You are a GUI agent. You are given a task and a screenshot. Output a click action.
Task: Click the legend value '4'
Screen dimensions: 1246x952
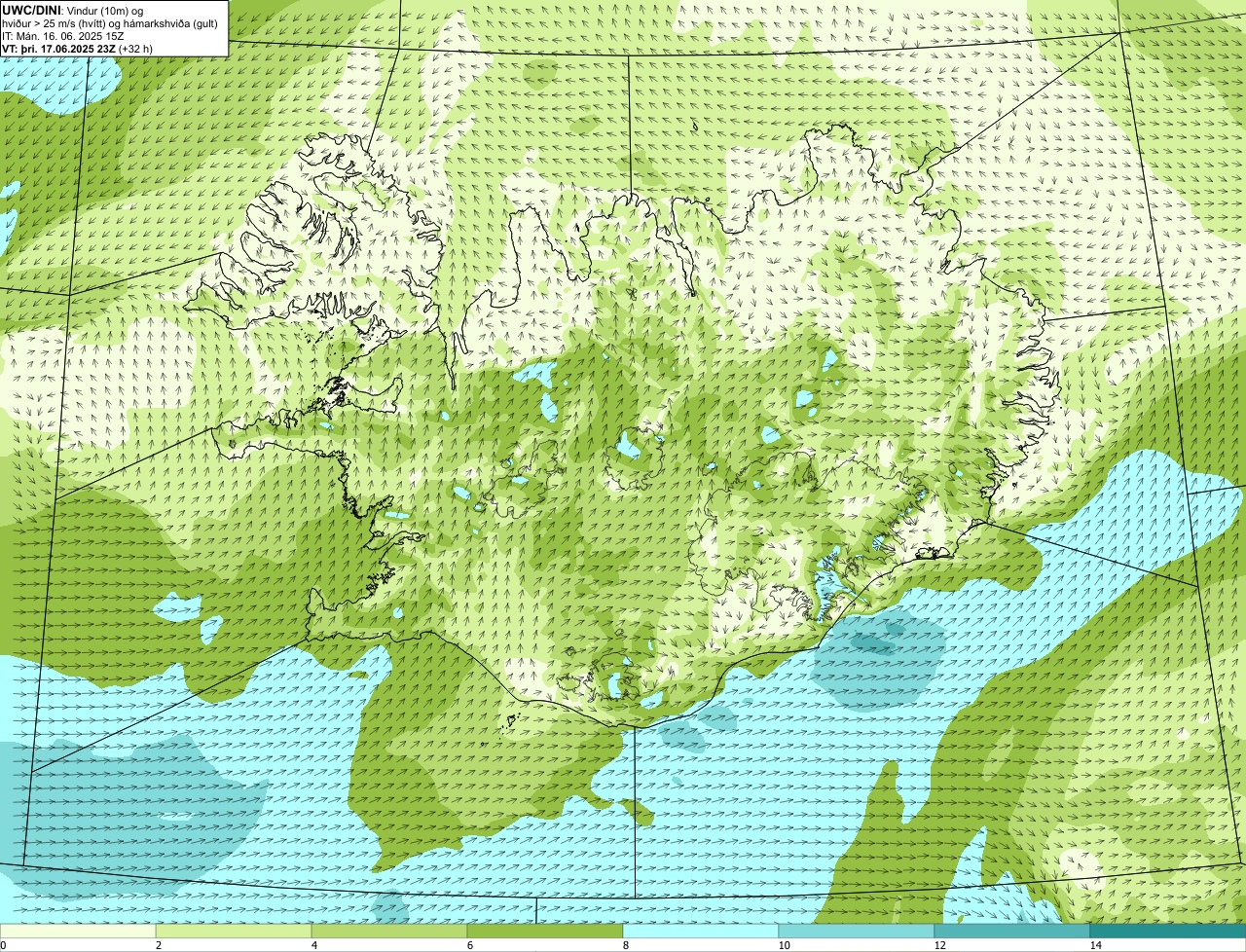[x=313, y=945]
